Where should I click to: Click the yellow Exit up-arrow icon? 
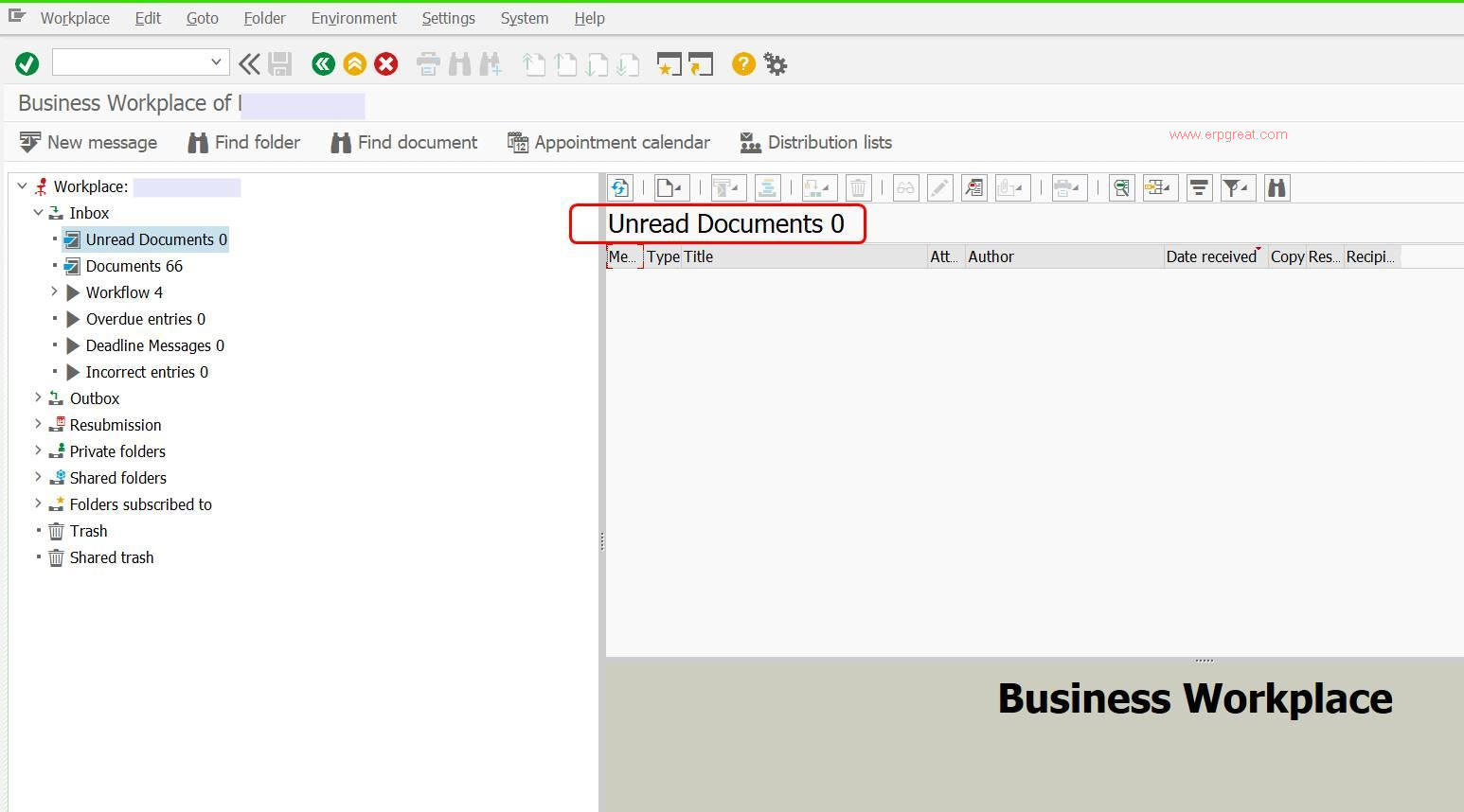[x=354, y=63]
